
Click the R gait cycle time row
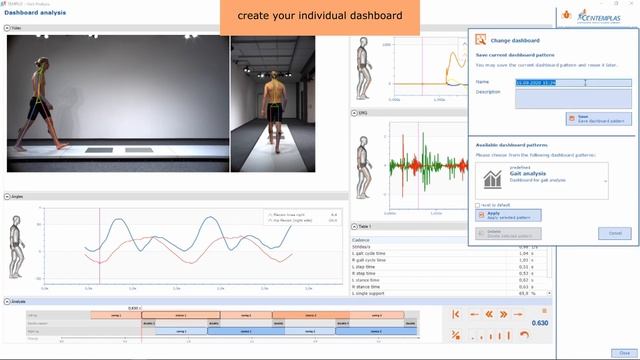(x=448, y=260)
